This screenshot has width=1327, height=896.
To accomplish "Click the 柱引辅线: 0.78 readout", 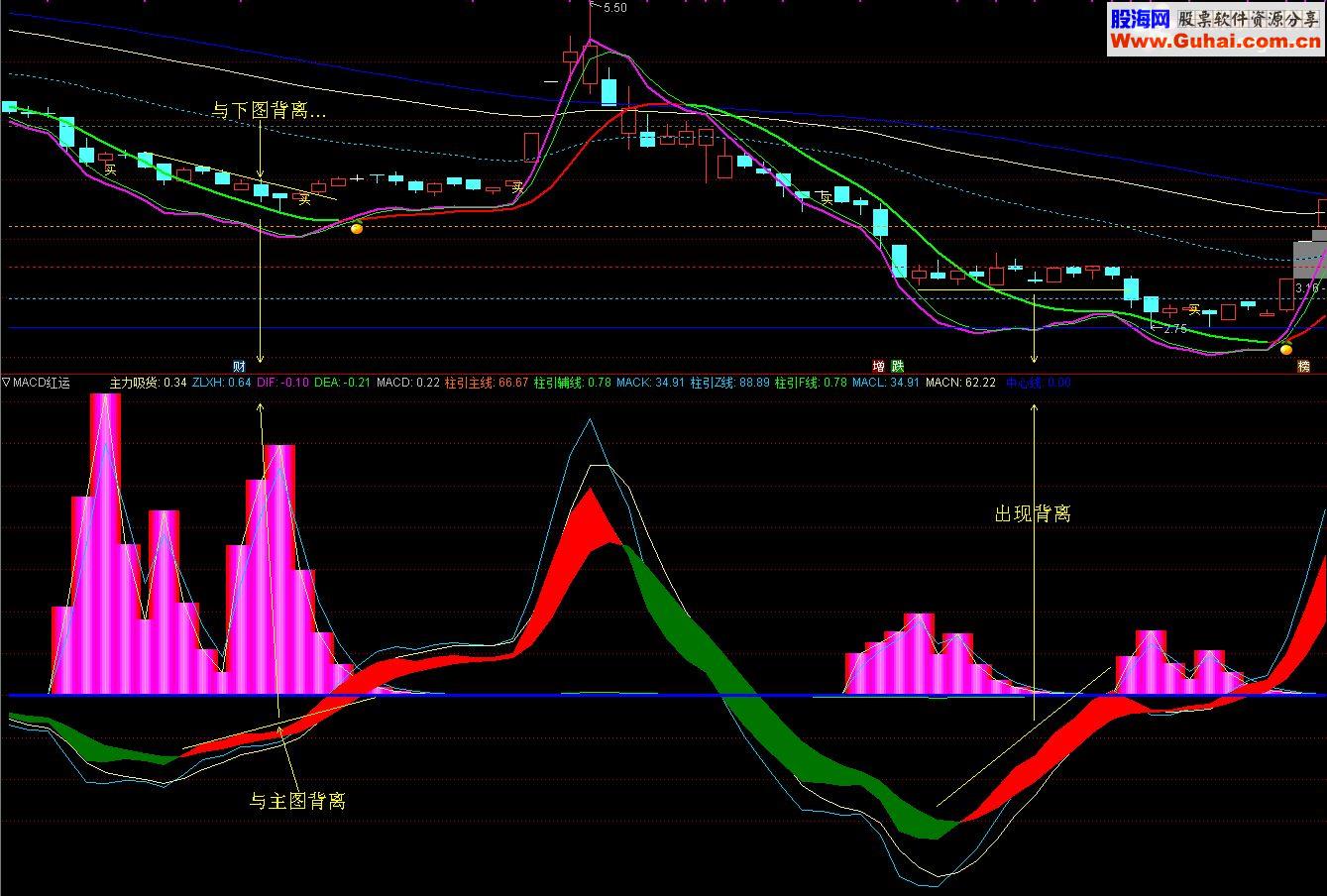I will tap(572, 383).
